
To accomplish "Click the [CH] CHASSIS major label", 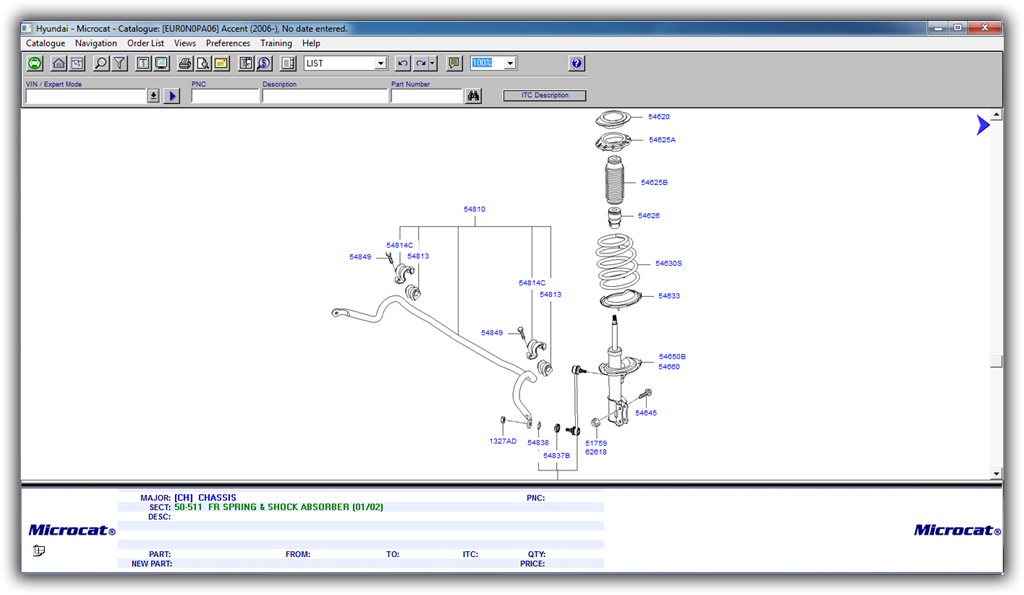I will 205,498.
